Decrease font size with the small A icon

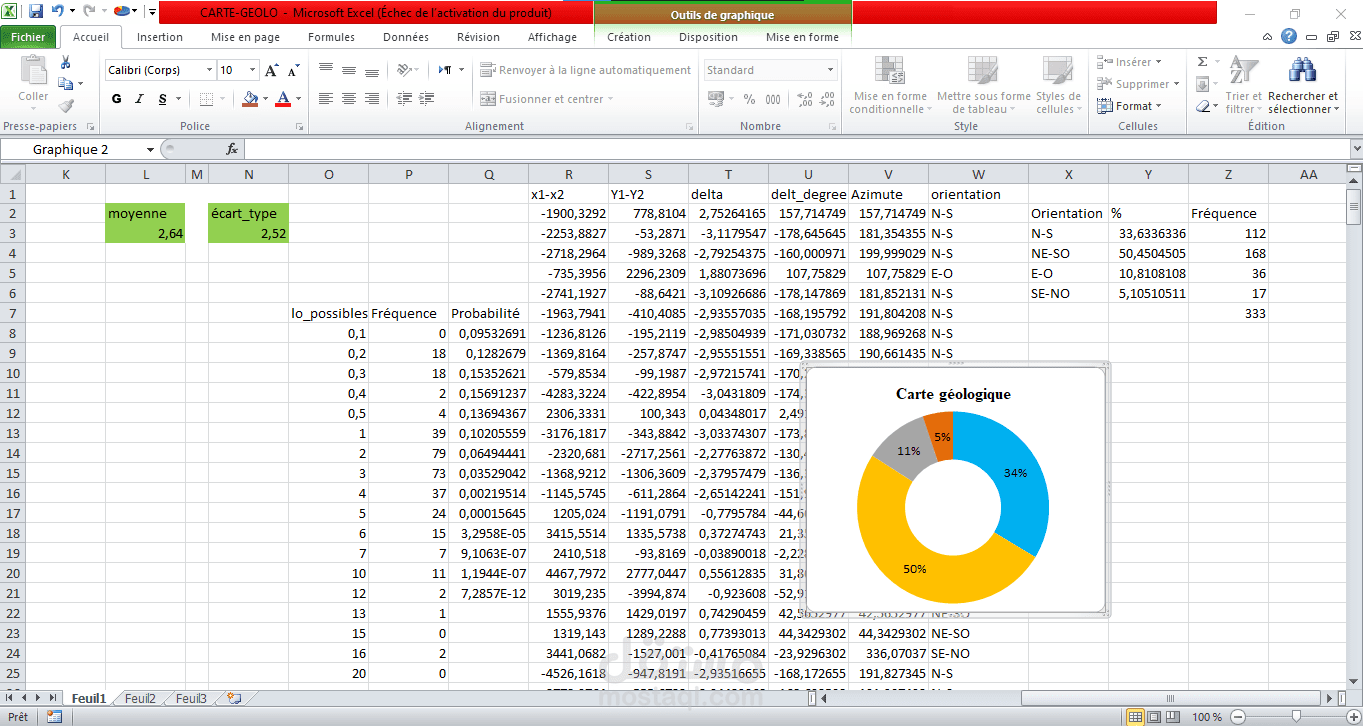[293, 71]
